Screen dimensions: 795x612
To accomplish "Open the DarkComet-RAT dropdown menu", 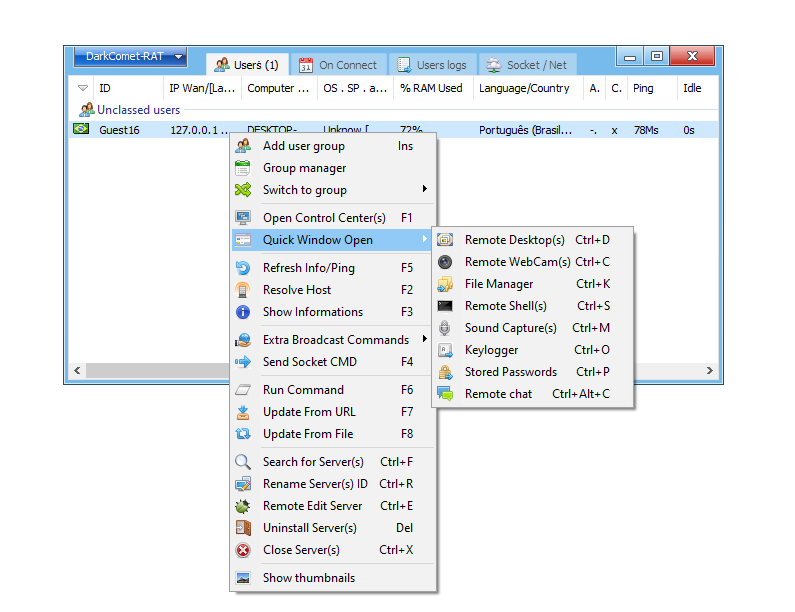I will coord(130,57).
